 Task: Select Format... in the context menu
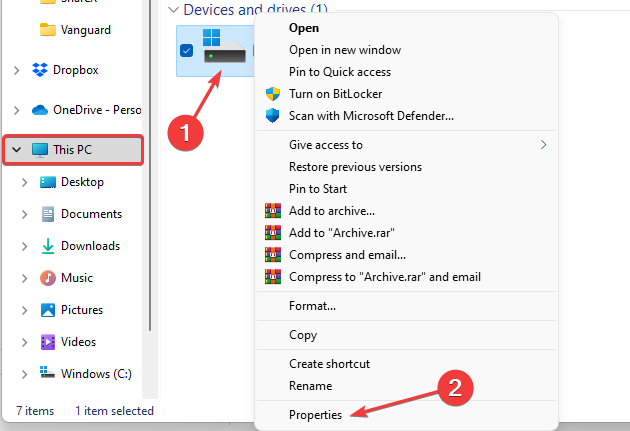[312, 305]
